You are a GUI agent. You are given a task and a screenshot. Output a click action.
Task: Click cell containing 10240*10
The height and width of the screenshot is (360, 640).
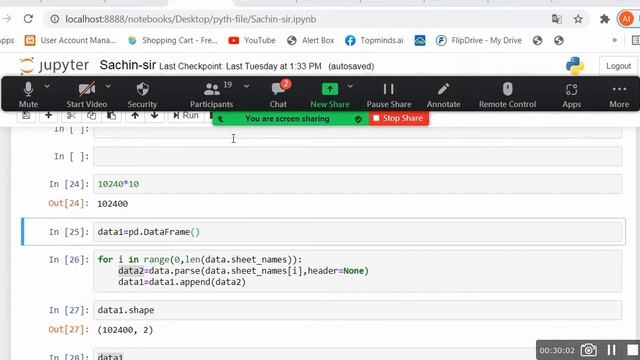(x=358, y=184)
